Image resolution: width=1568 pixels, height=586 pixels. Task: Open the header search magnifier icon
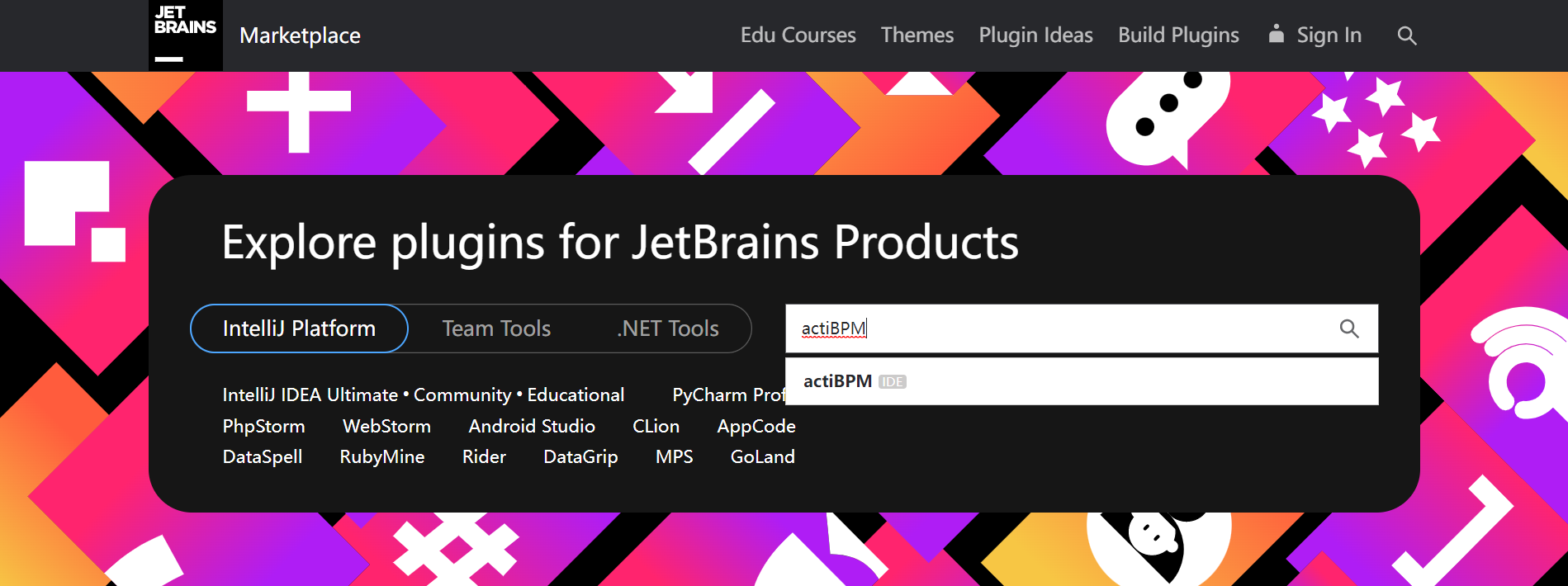[x=1407, y=35]
